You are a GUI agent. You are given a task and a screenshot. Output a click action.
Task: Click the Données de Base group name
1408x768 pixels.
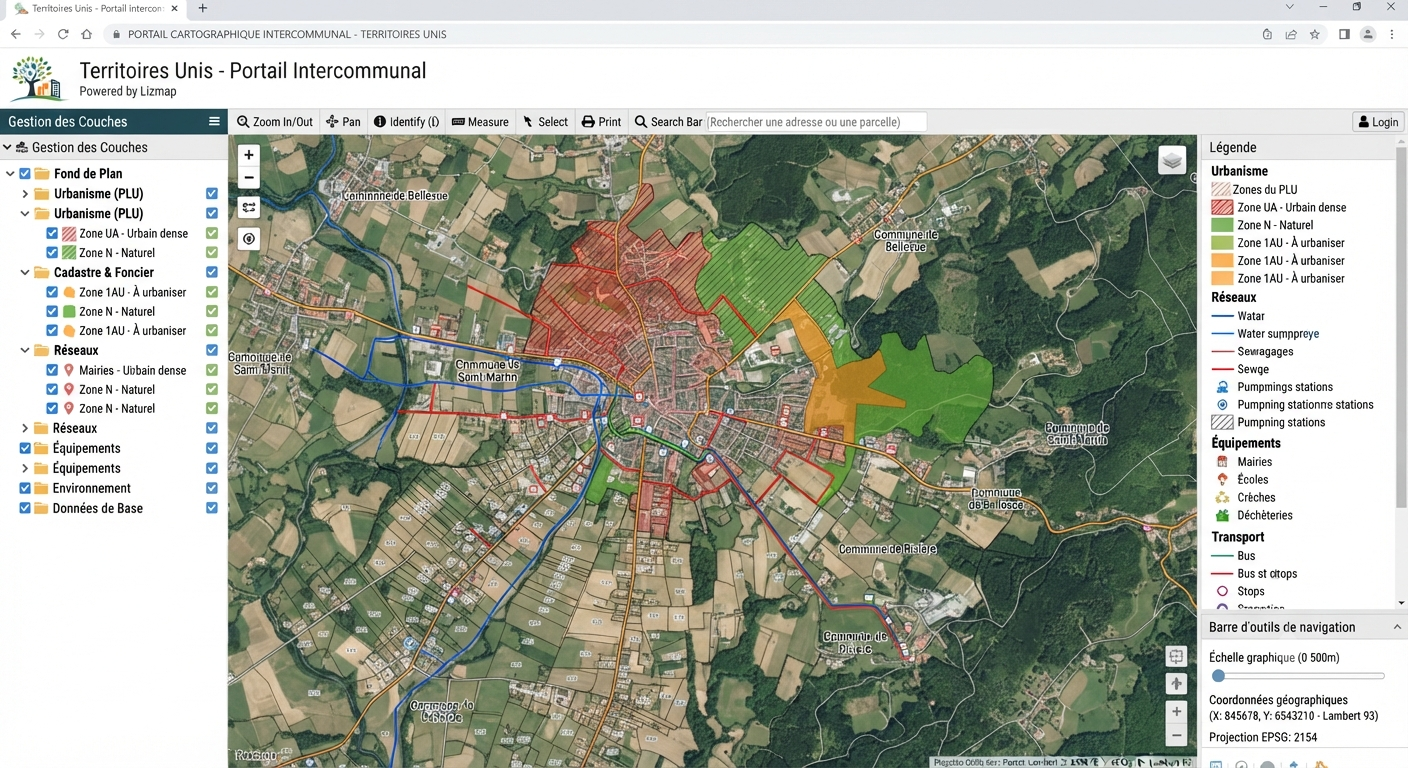98,508
